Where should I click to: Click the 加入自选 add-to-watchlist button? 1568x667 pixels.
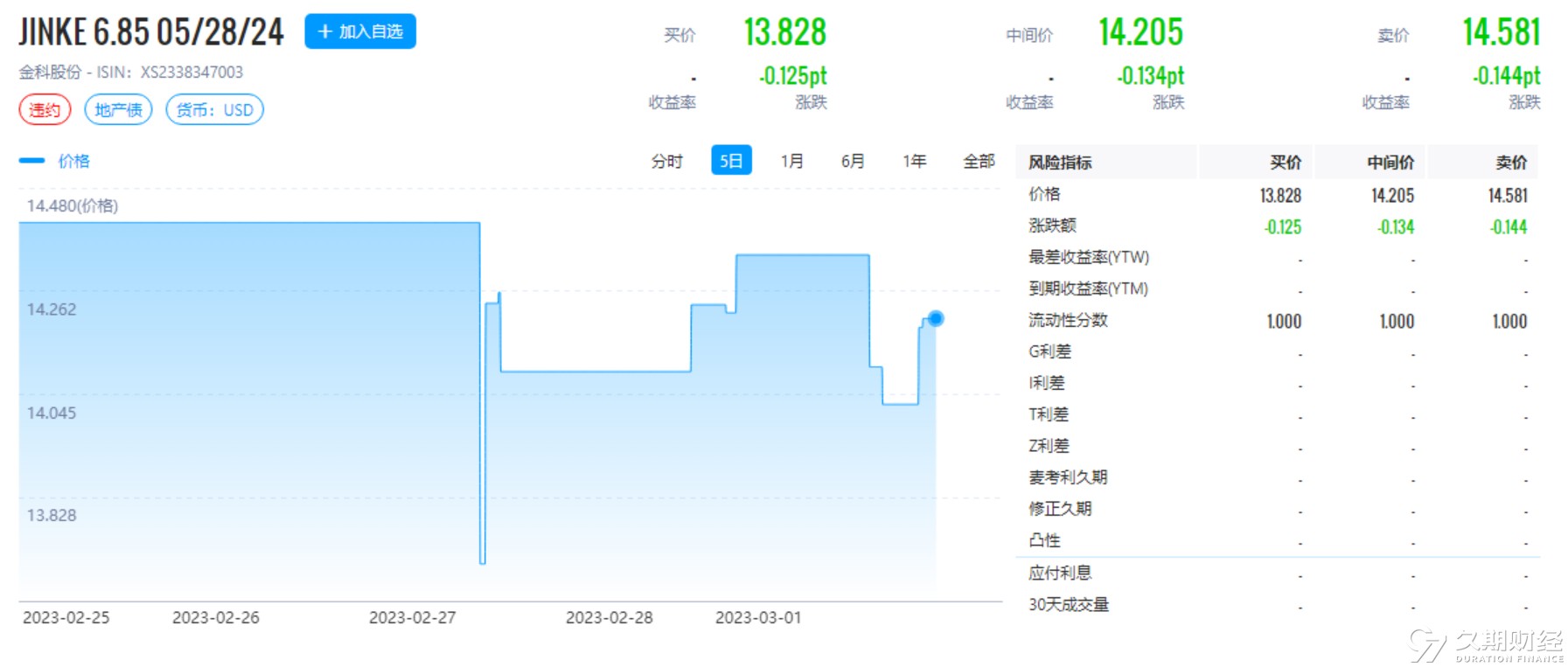pos(359,31)
